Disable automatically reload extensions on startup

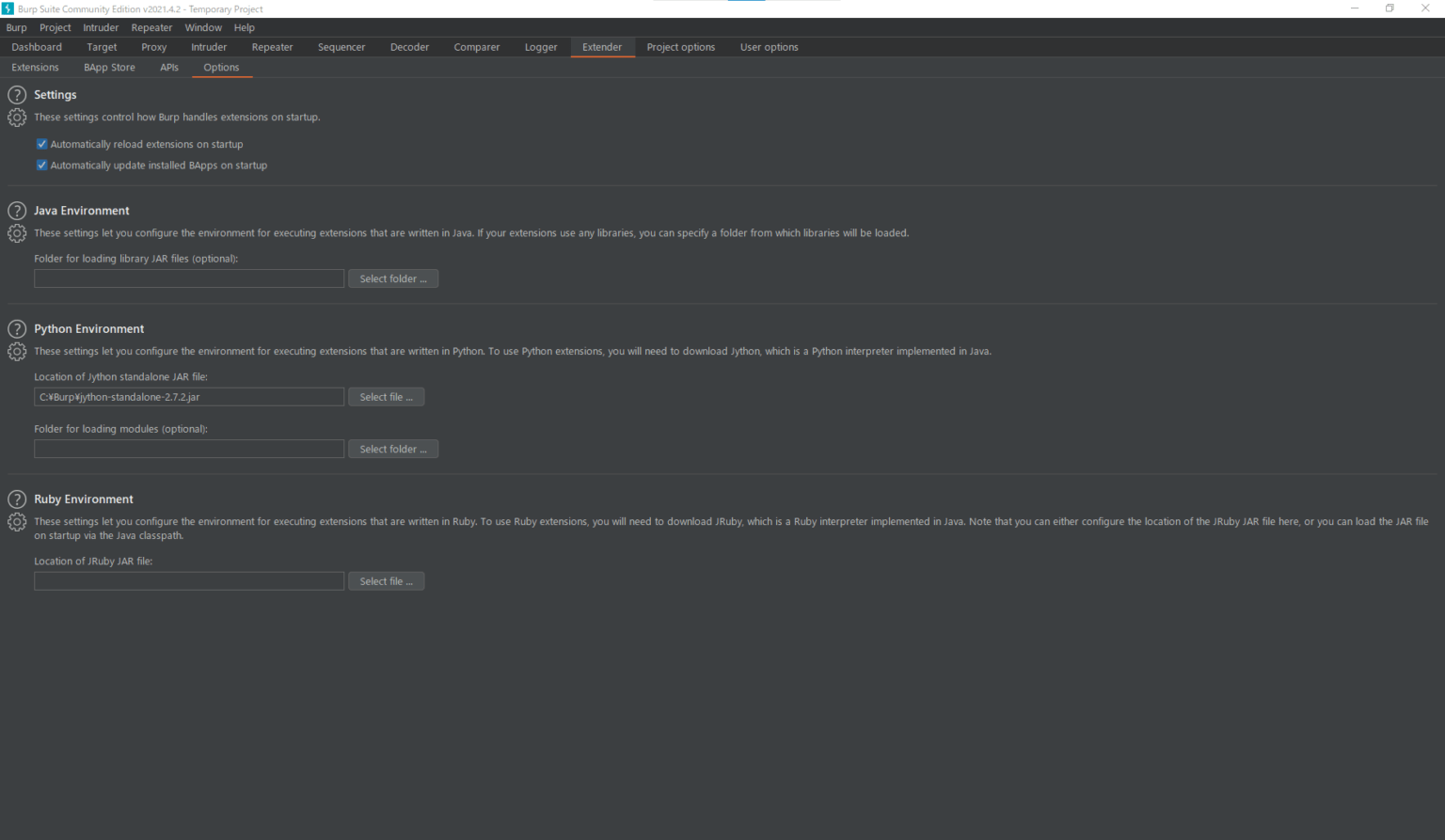pos(41,143)
